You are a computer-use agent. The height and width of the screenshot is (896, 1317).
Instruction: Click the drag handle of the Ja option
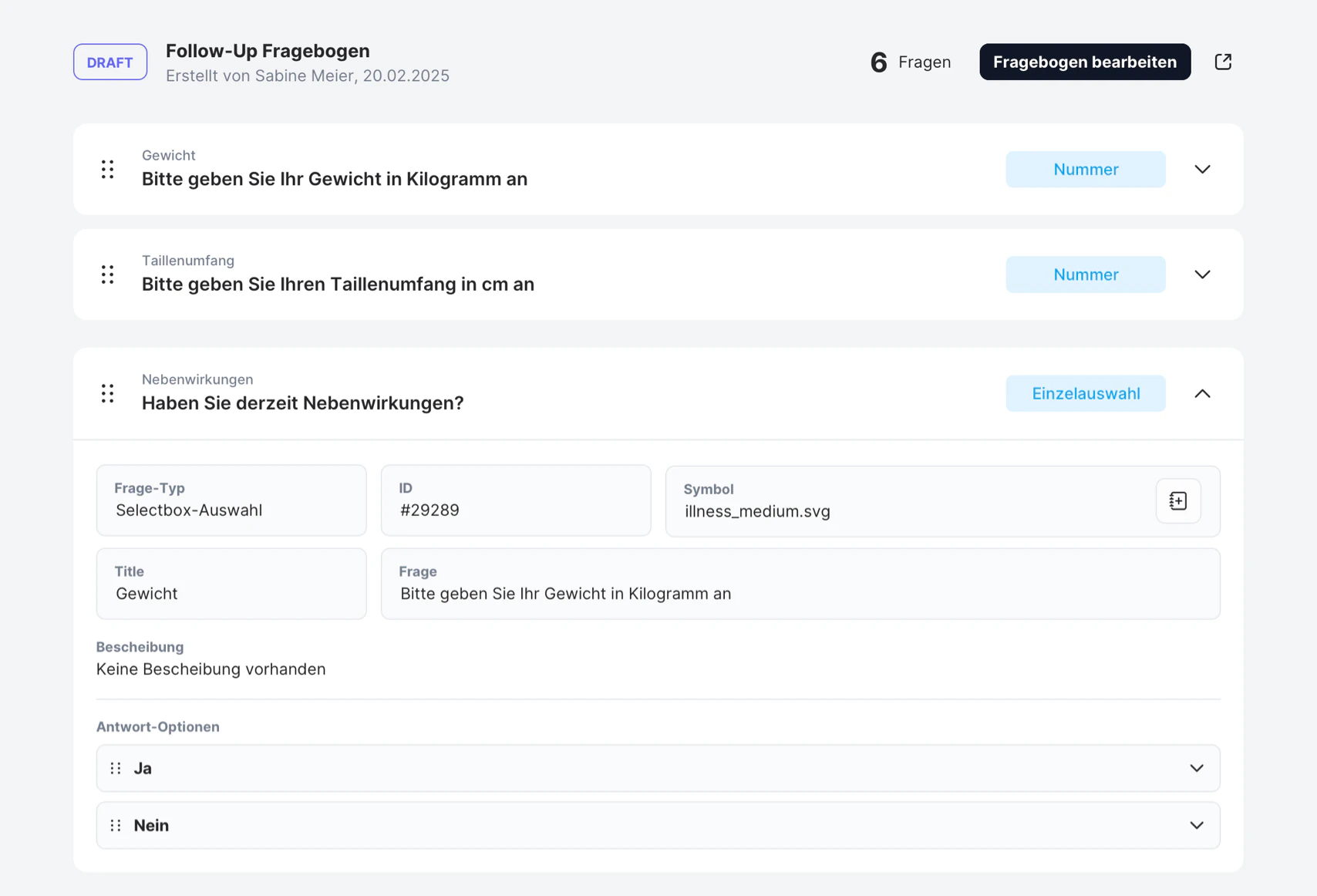pos(116,768)
